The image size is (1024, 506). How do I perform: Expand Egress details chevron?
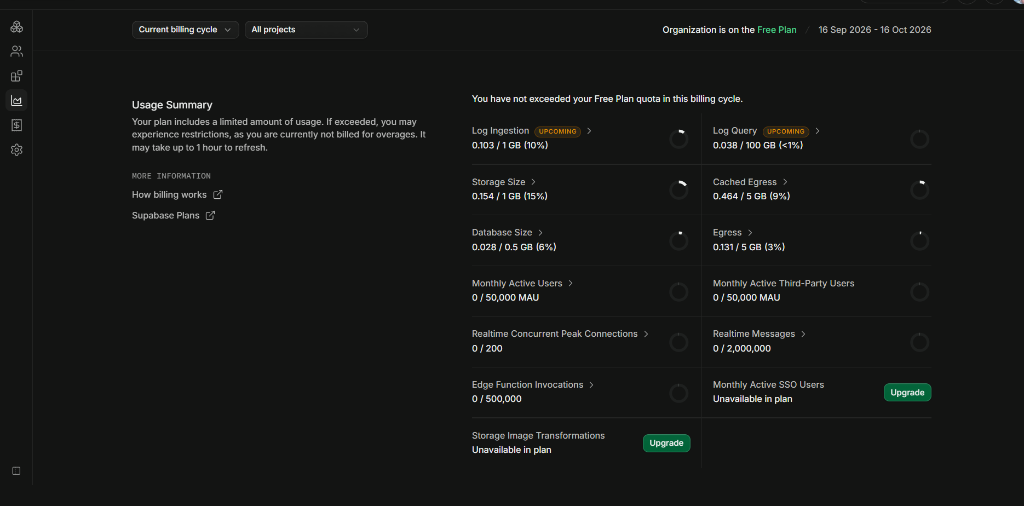[x=750, y=232]
